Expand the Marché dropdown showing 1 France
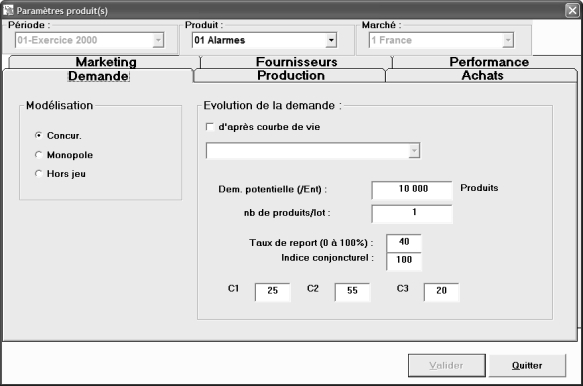Viewport: 583px width, 386px height. [508, 40]
